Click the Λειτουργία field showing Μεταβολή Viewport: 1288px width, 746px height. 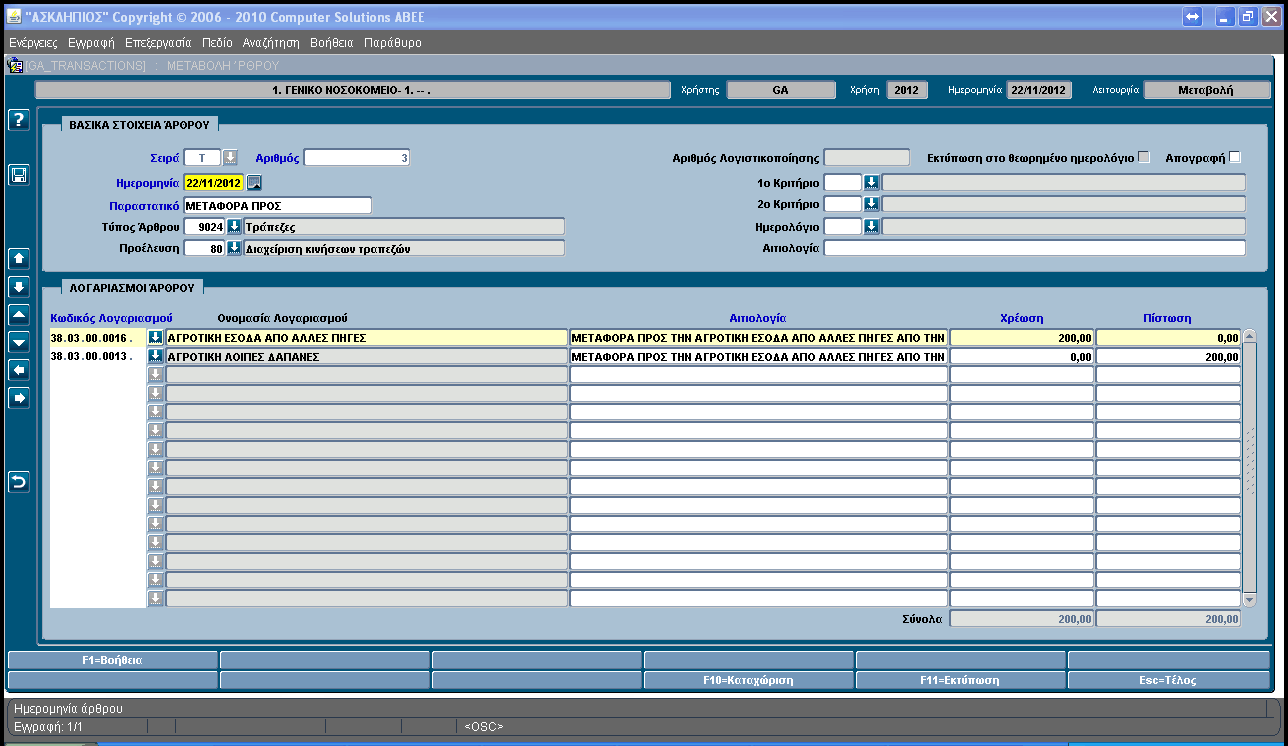tap(1206, 89)
